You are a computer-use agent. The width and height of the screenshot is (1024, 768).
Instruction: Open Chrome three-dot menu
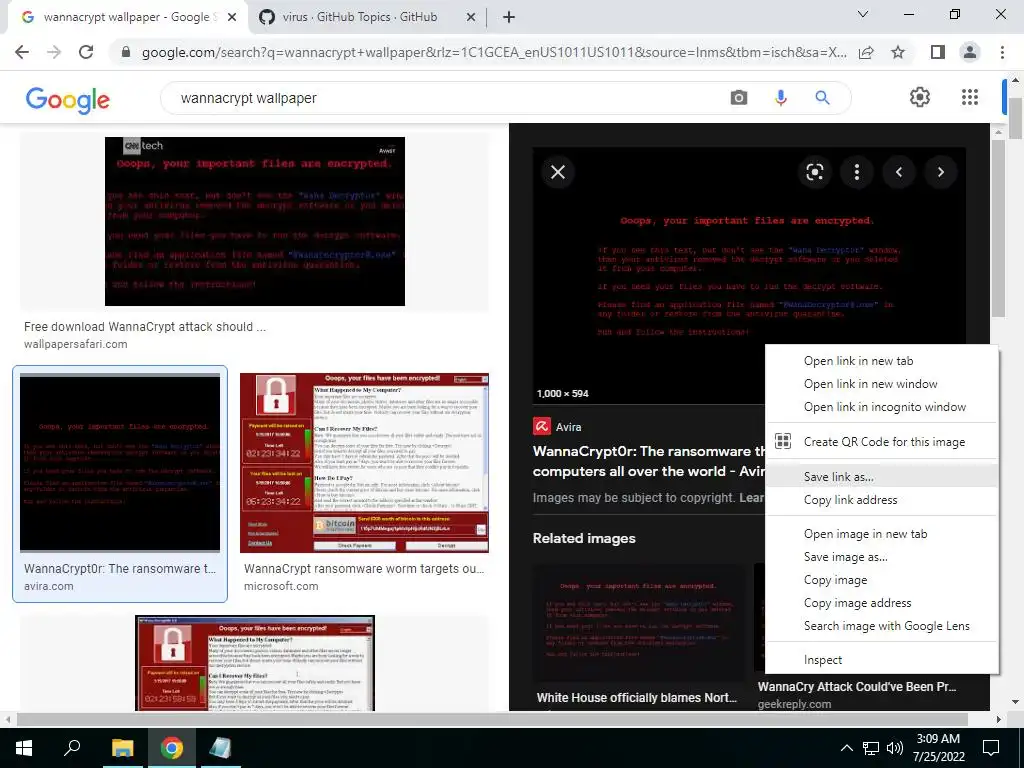tap(1002, 52)
